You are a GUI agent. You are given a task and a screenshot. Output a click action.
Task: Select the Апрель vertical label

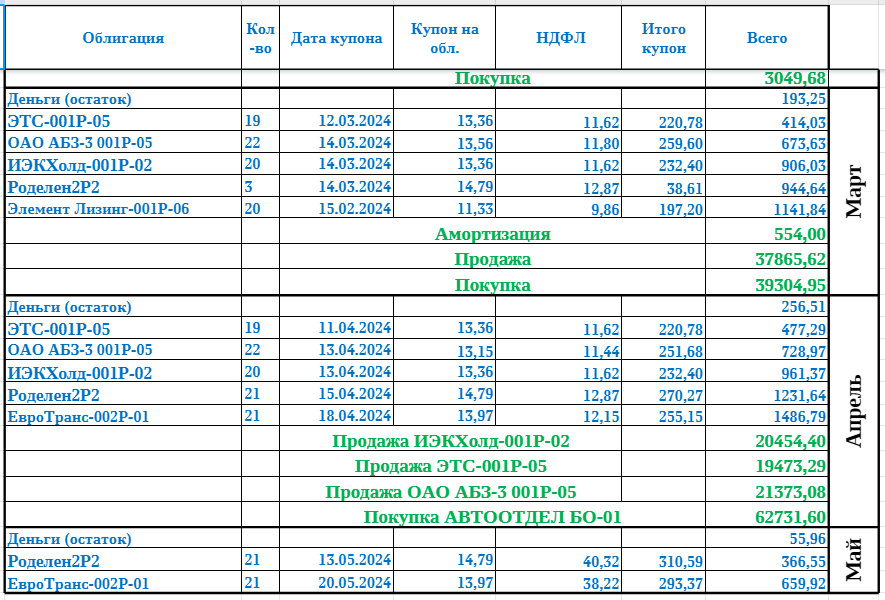[x=854, y=410]
